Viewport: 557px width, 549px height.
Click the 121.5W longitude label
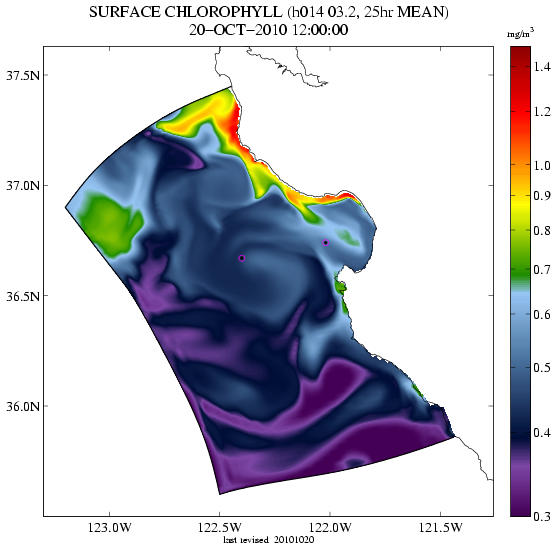pyautogui.click(x=440, y=527)
